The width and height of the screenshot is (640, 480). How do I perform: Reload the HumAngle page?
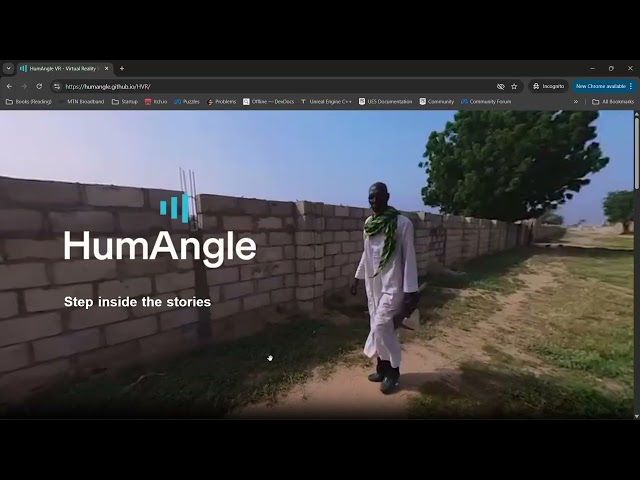39,87
